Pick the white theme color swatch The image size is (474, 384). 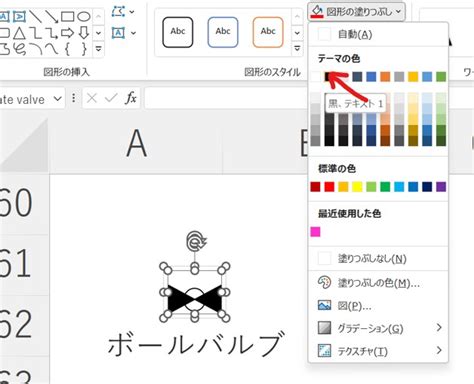pyautogui.click(x=315, y=77)
